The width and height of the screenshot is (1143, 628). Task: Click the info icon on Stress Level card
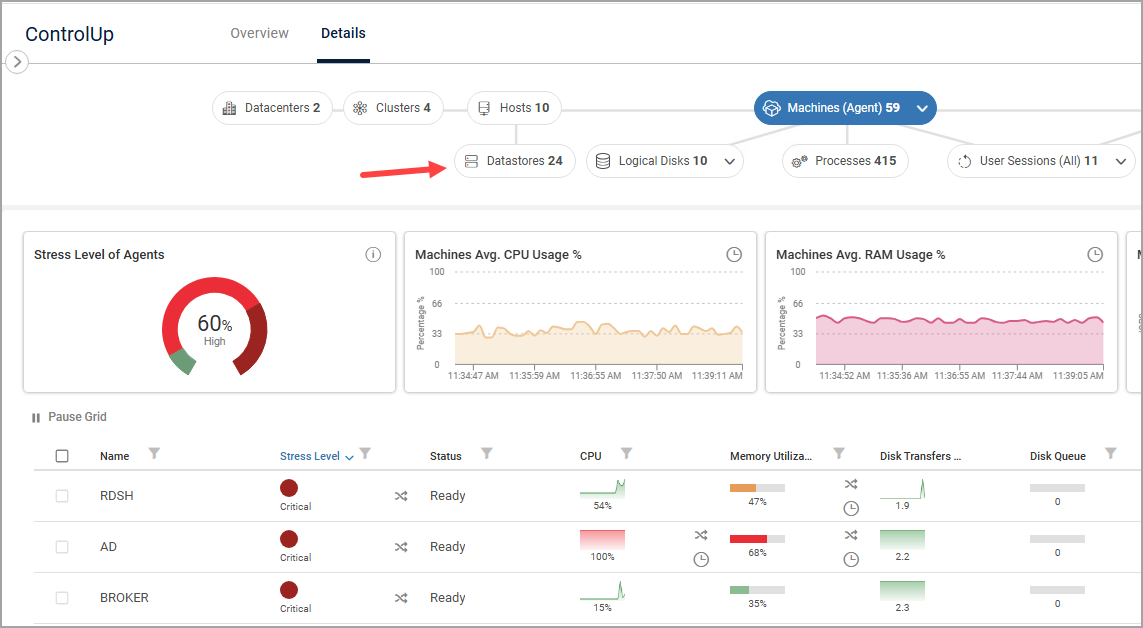point(373,255)
